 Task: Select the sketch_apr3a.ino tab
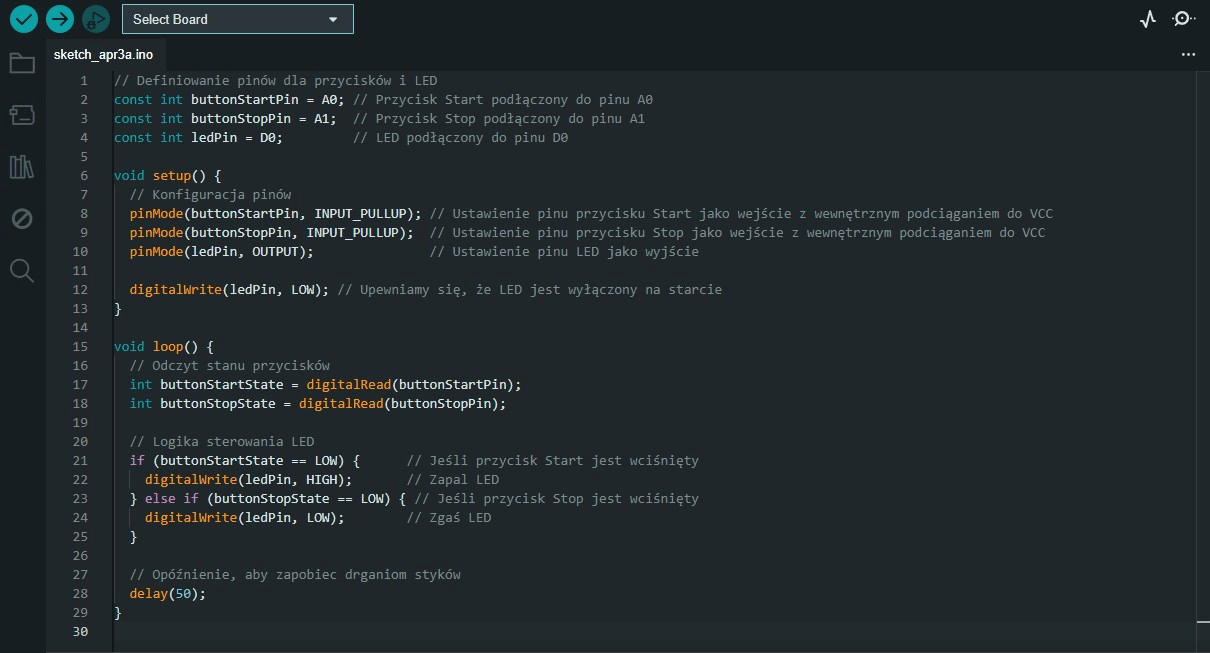(104, 54)
